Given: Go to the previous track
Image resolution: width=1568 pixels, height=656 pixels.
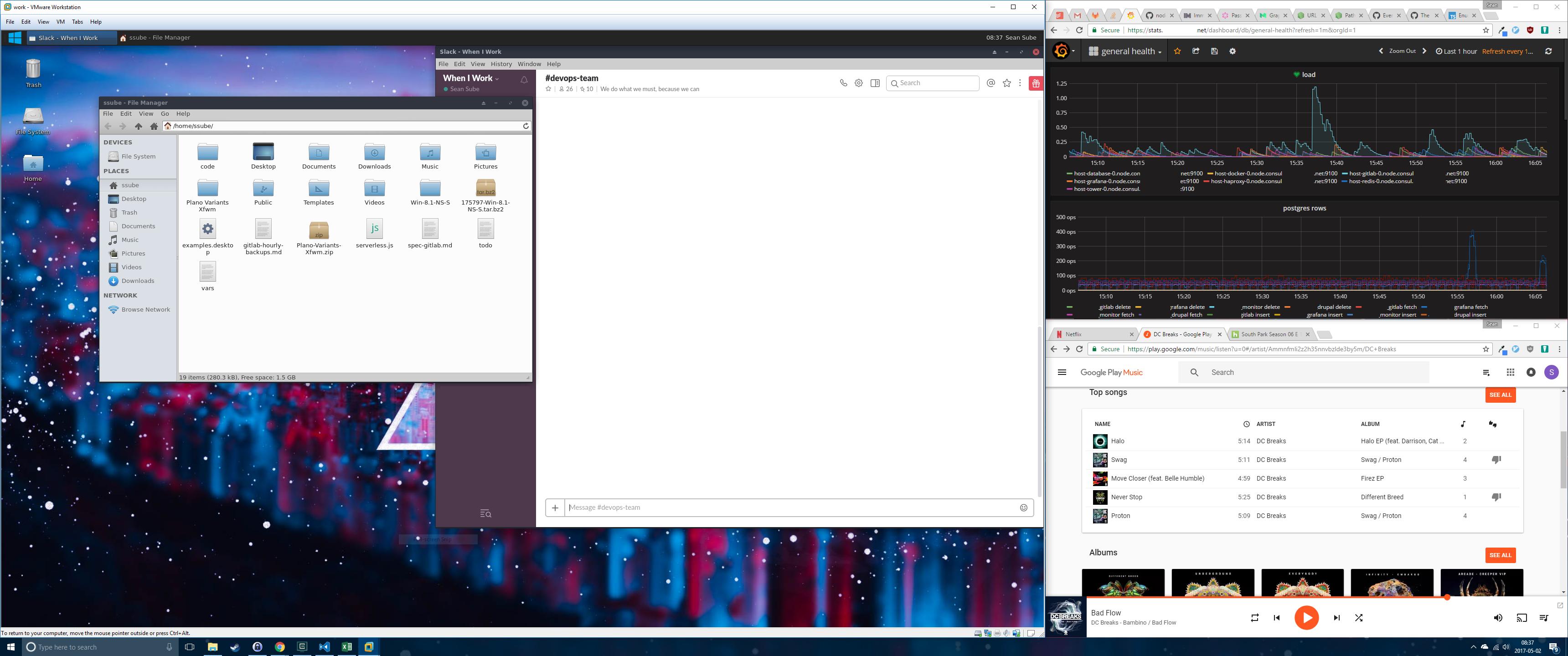Looking at the screenshot, I should (1276, 618).
